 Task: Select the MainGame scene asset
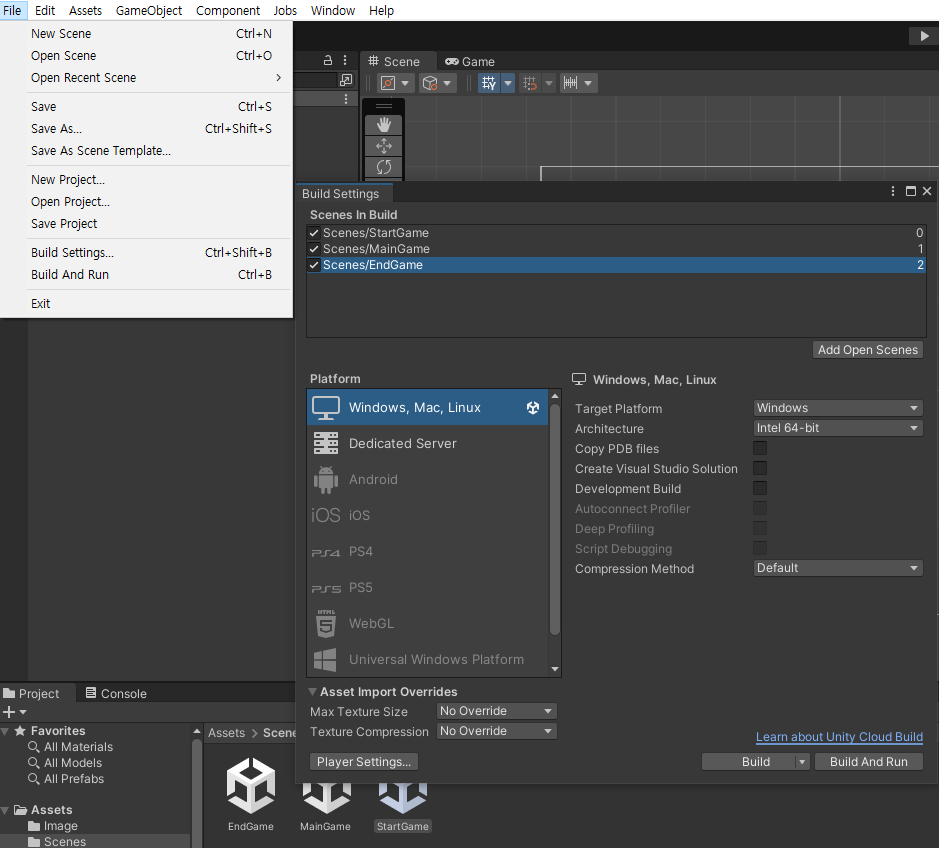click(x=325, y=807)
